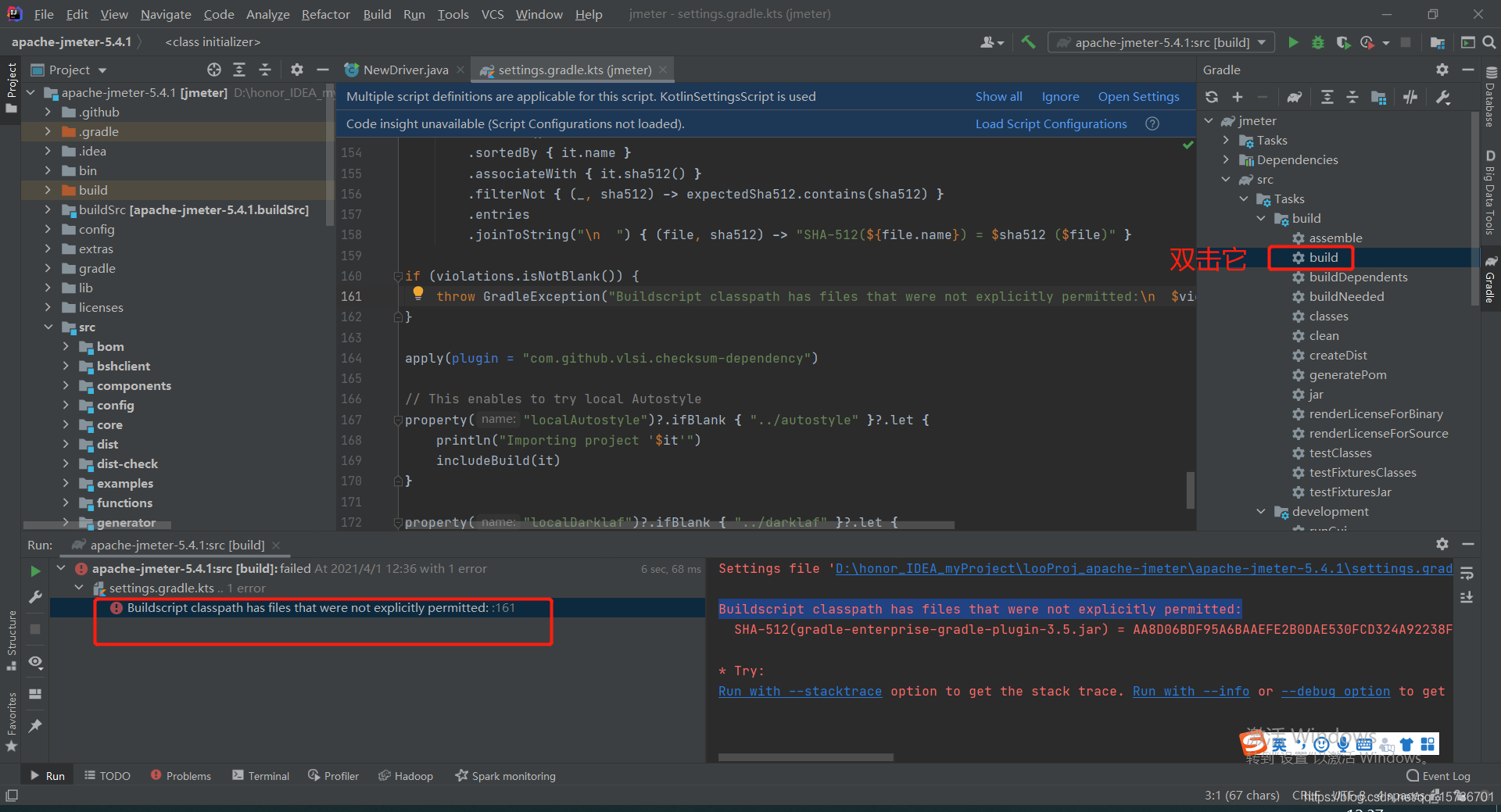The height and width of the screenshot is (812, 1501).
Task: Open the Search Everywhere magnifier icon
Action: tap(1489, 42)
